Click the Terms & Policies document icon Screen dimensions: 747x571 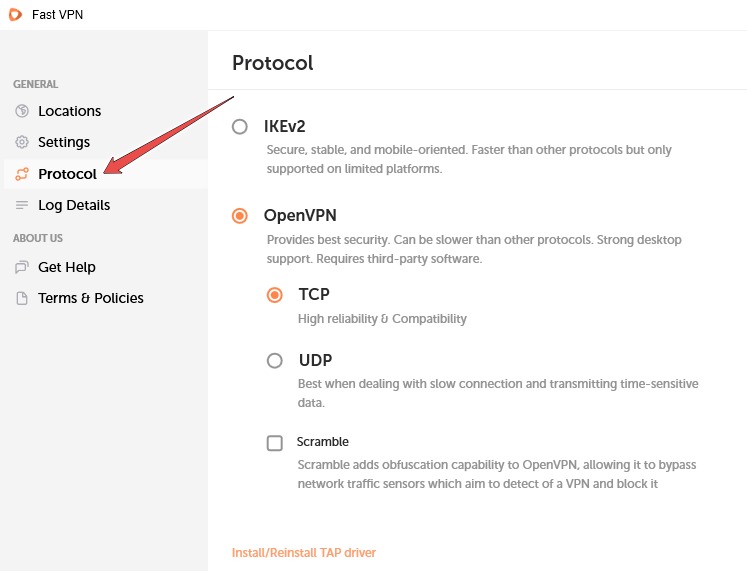coord(22,298)
